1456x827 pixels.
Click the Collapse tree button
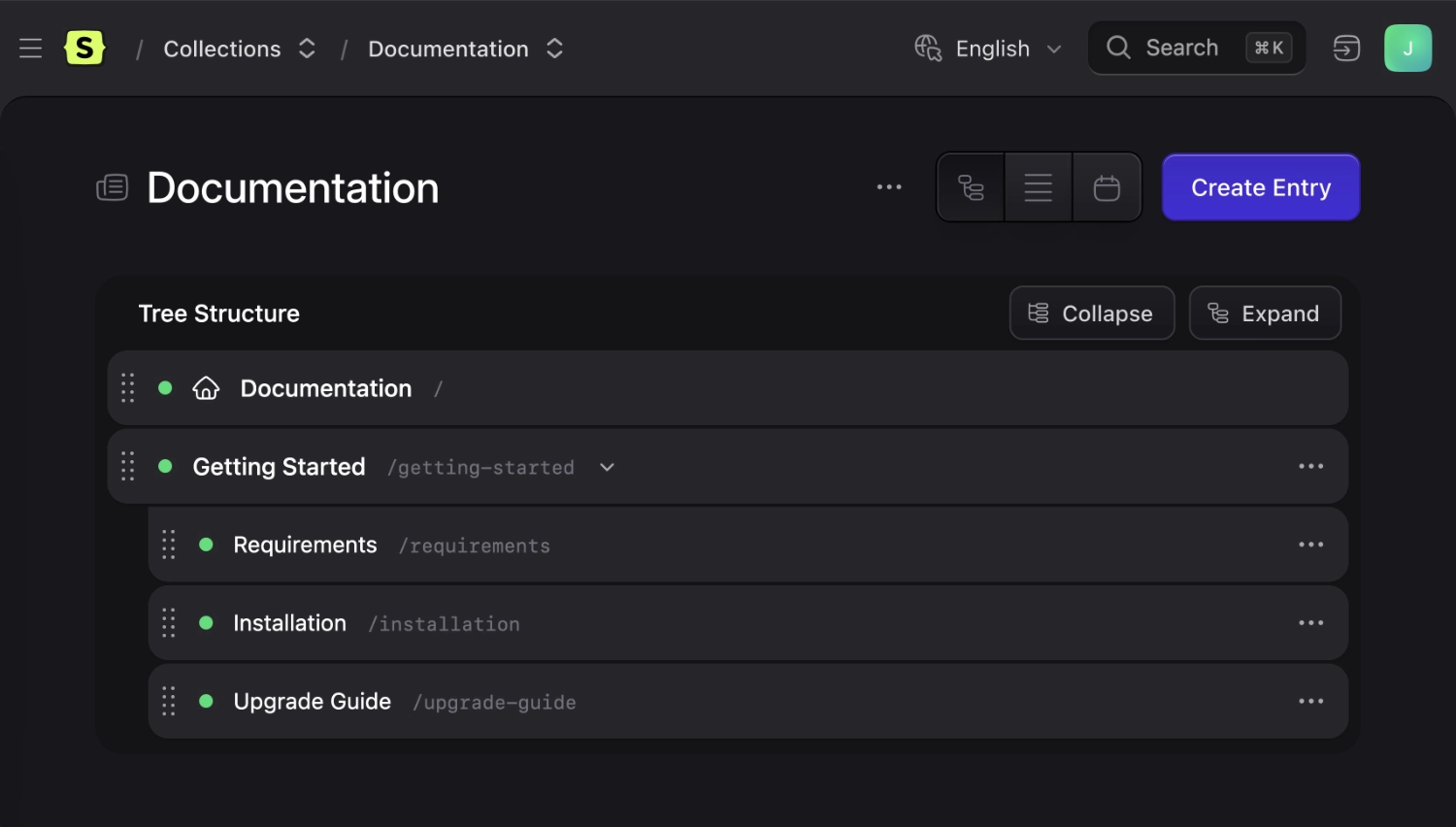click(1091, 313)
